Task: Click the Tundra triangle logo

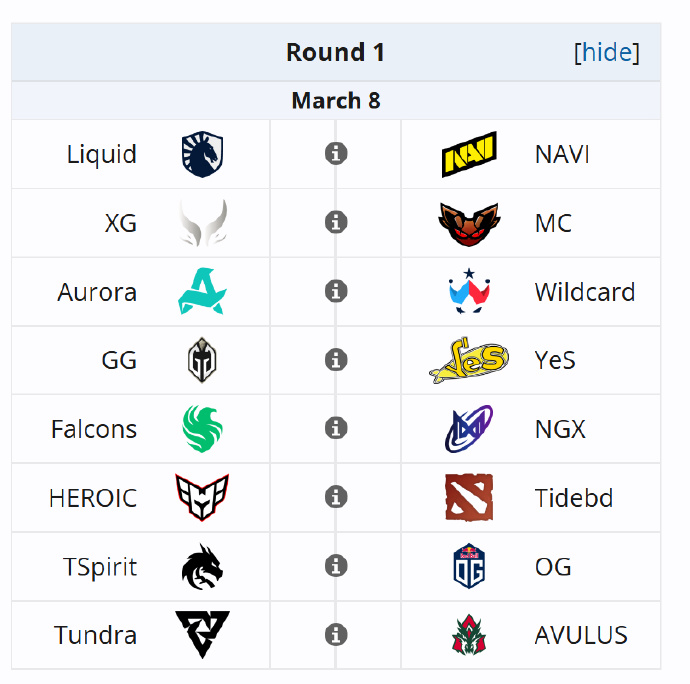Action: [x=202, y=635]
